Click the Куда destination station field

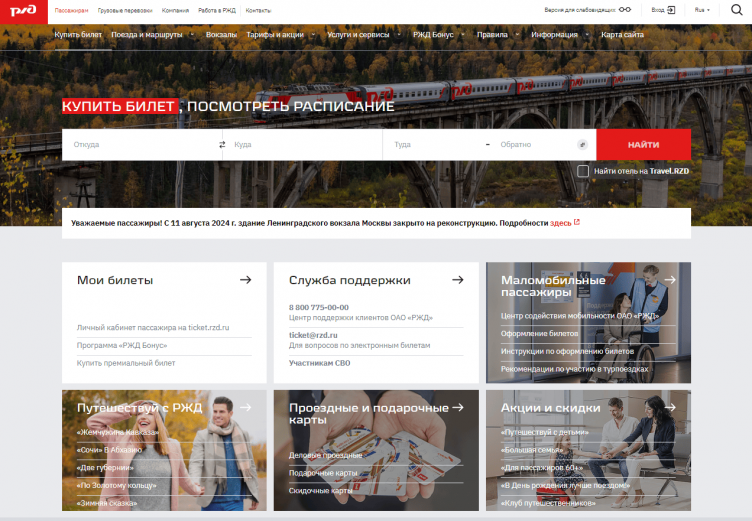coord(302,144)
